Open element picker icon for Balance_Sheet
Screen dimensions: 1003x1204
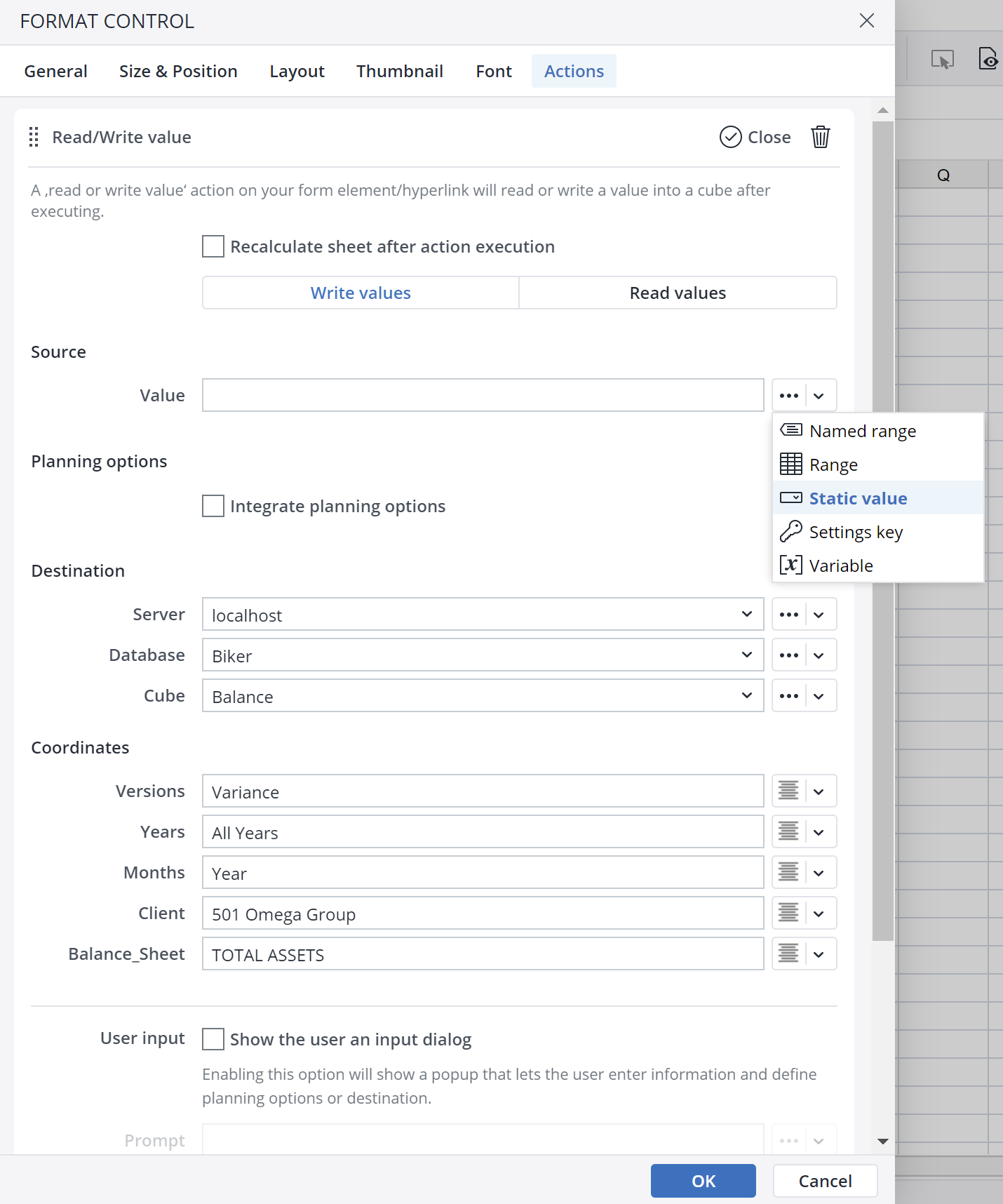point(789,954)
